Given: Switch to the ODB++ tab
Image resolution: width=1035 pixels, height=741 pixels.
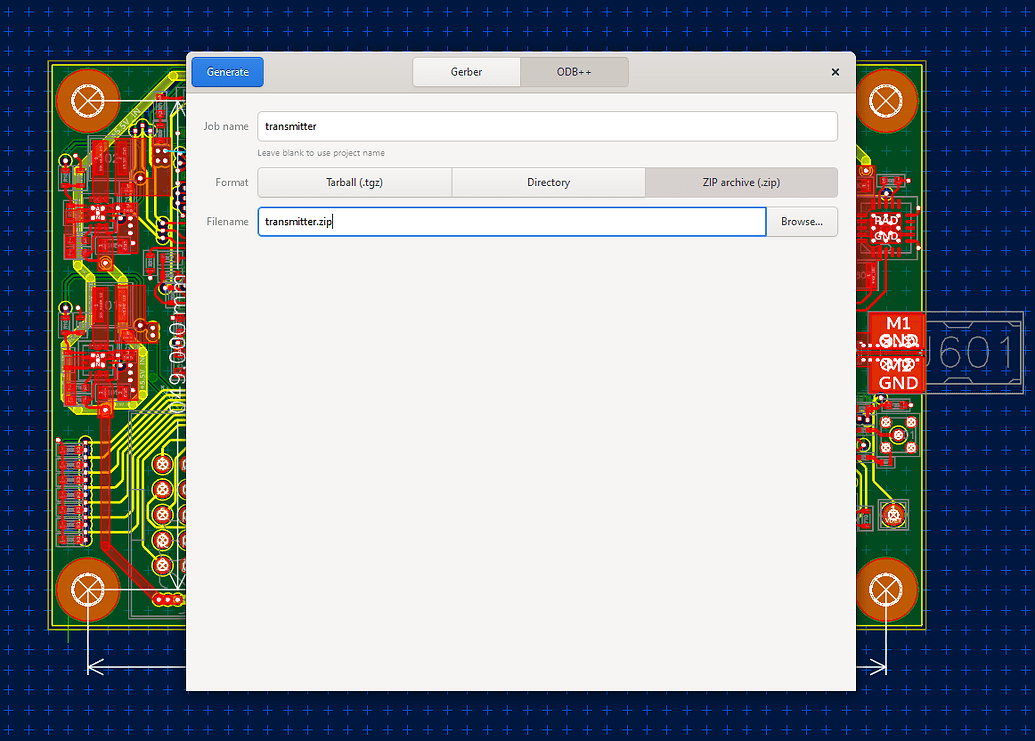Looking at the screenshot, I should [x=574, y=71].
